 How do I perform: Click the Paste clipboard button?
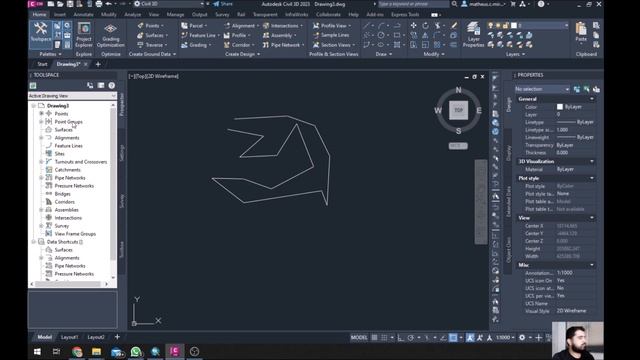[581, 32]
